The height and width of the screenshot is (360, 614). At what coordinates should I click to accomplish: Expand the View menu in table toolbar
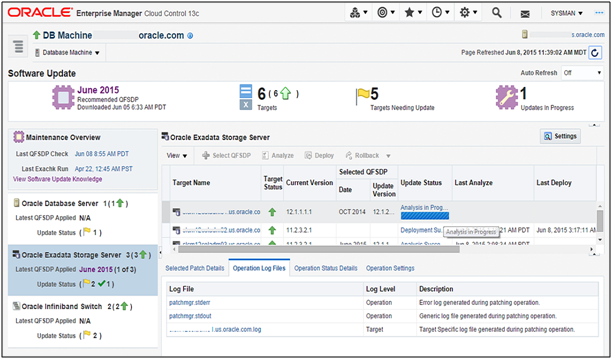coord(177,156)
